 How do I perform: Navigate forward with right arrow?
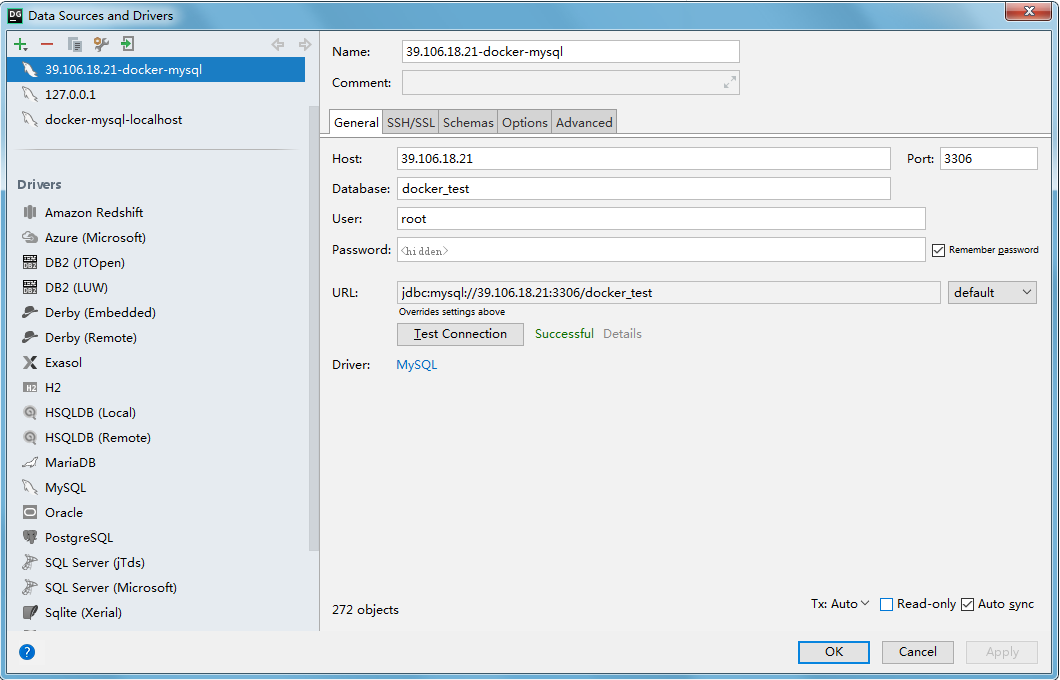pyautogui.click(x=305, y=45)
